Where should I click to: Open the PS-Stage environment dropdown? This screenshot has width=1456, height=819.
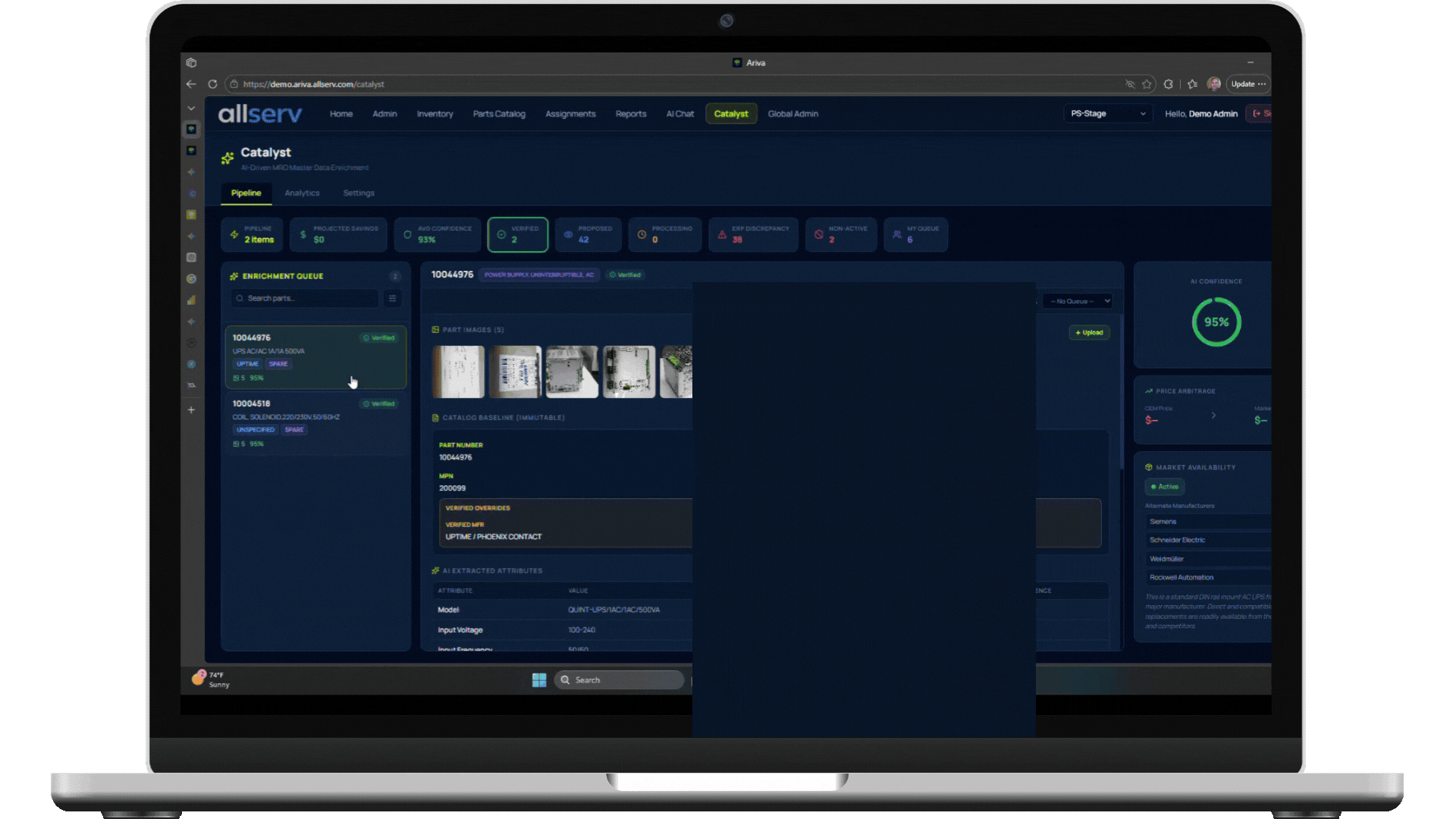coord(1108,114)
